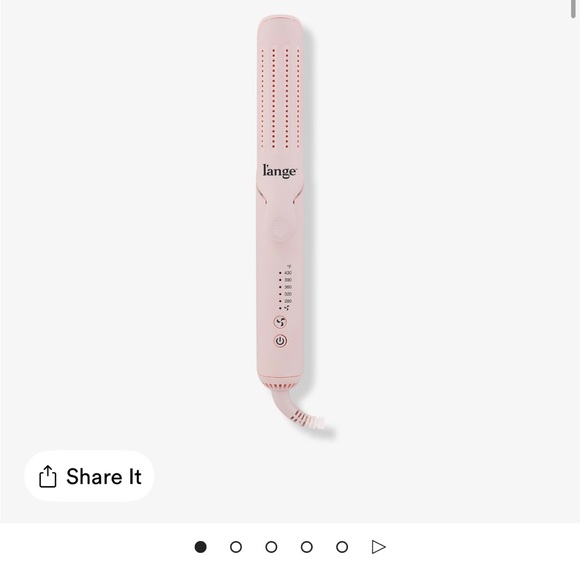The height and width of the screenshot is (580, 580).
Task: Go to the fifth carousel image dot
Action: click(342, 547)
